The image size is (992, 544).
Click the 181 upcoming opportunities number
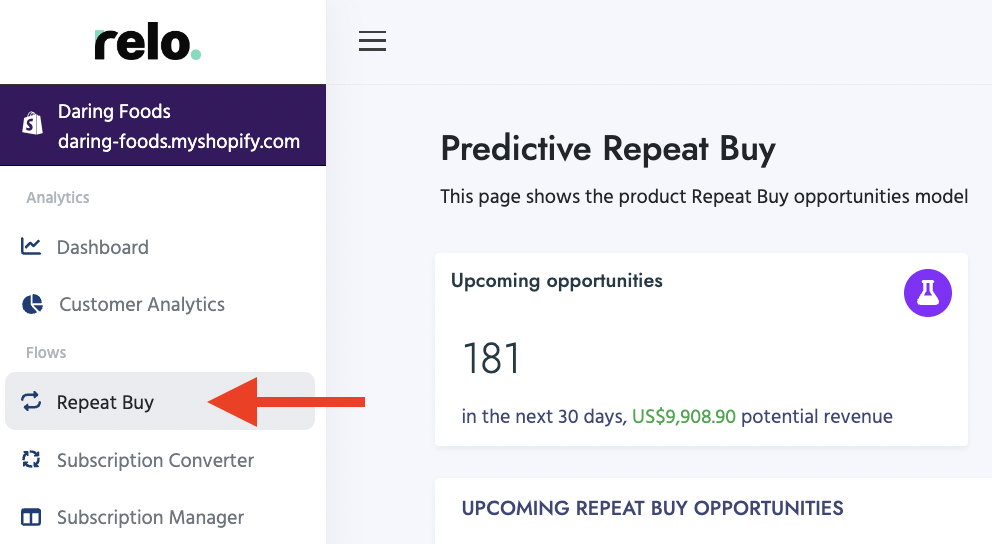[x=491, y=358]
